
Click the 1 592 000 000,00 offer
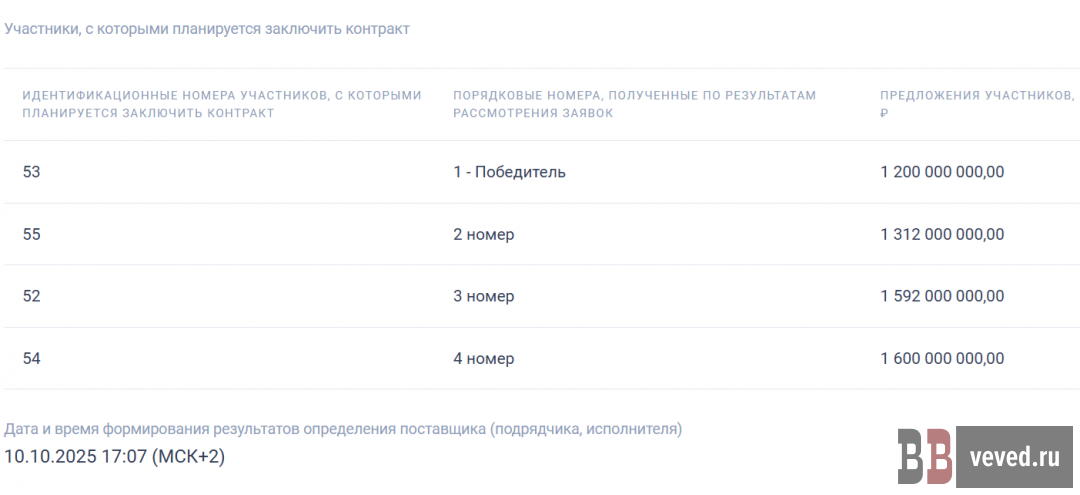[x=942, y=297]
